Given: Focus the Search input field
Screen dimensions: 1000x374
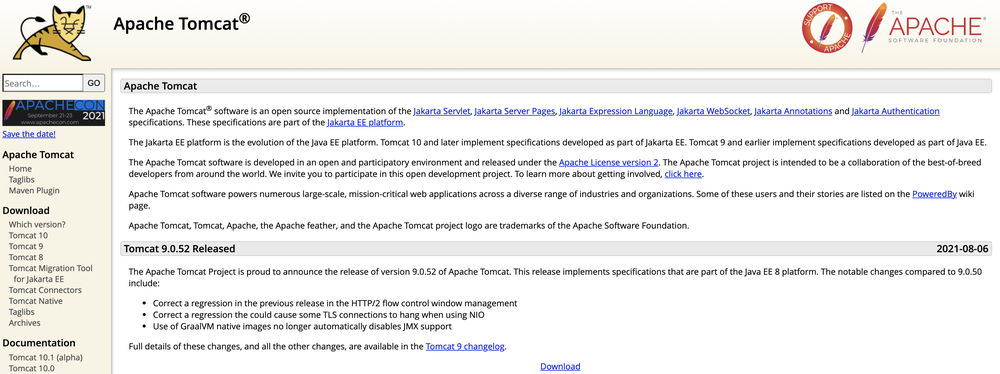Looking at the screenshot, I should pyautogui.click(x=43, y=83).
